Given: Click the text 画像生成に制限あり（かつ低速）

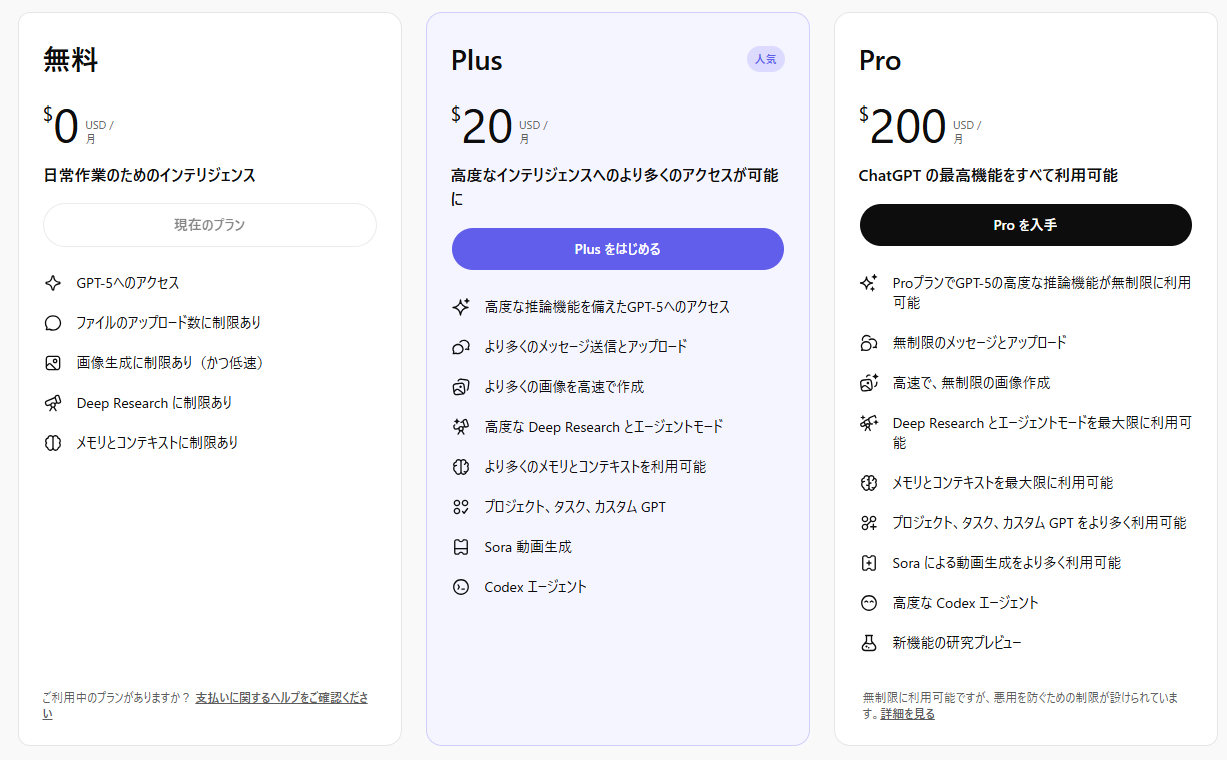Looking at the screenshot, I should [174, 363].
